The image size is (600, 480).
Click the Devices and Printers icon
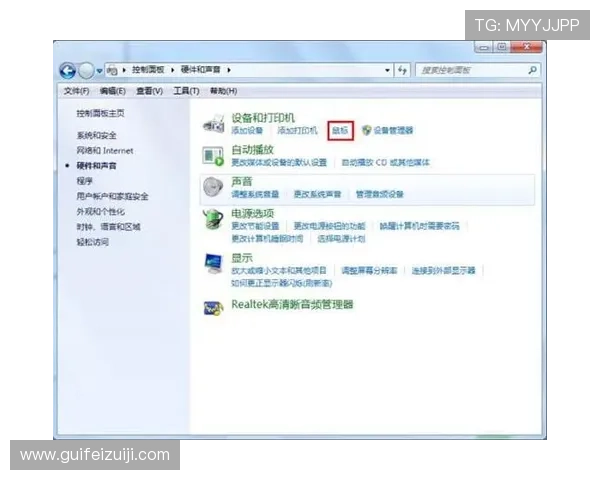(x=214, y=123)
